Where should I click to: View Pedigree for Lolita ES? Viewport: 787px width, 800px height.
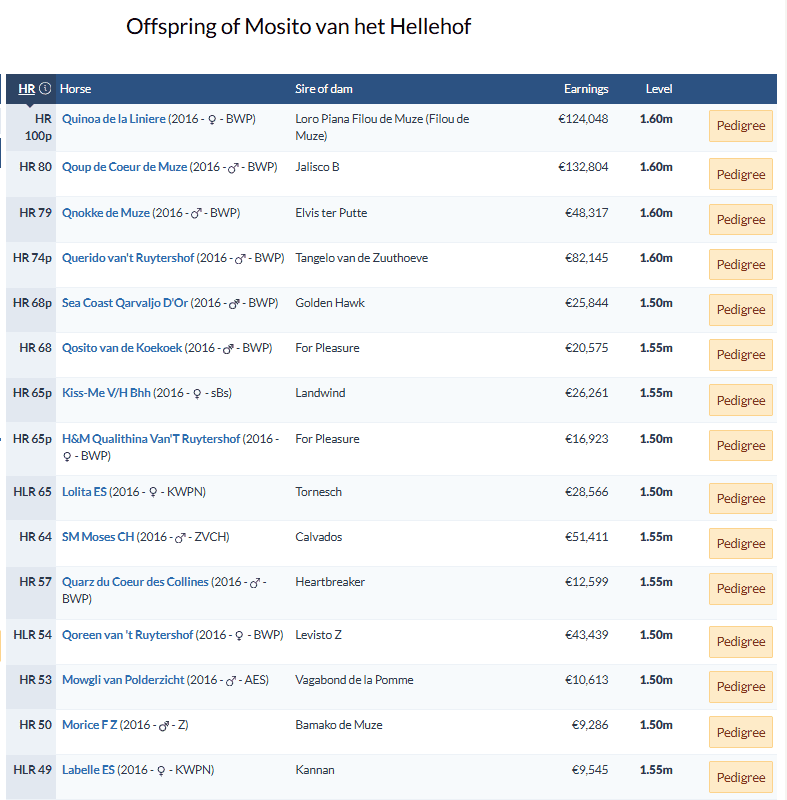pyautogui.click(x=741, y=498)
